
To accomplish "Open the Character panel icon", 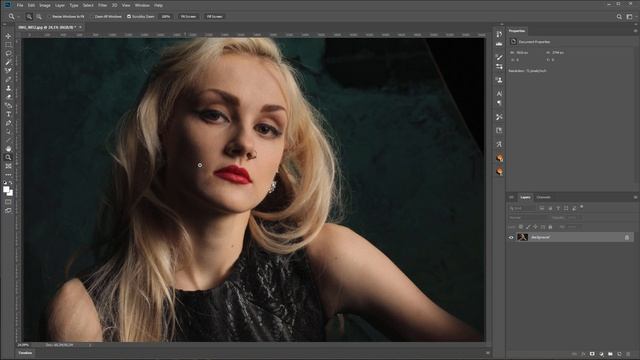I will (499, 93).
